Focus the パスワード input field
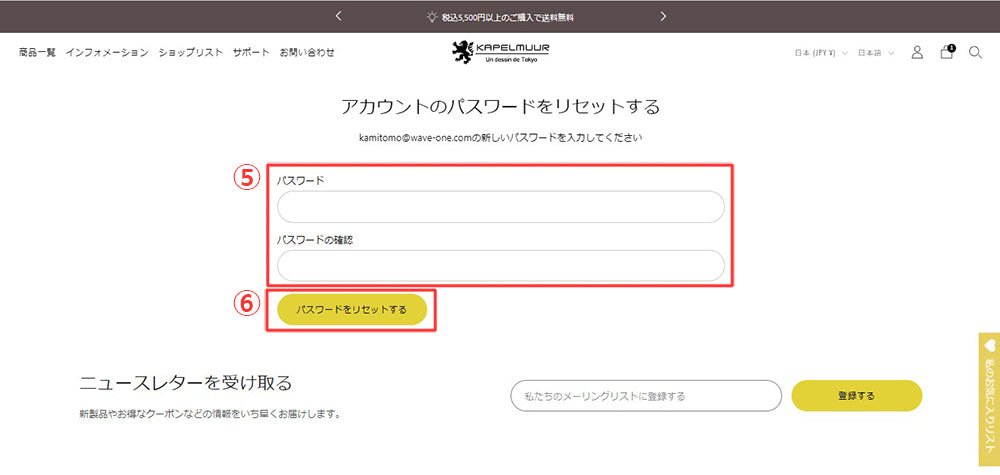This screenshot has width=1000, height=475. tap(500, 207)
